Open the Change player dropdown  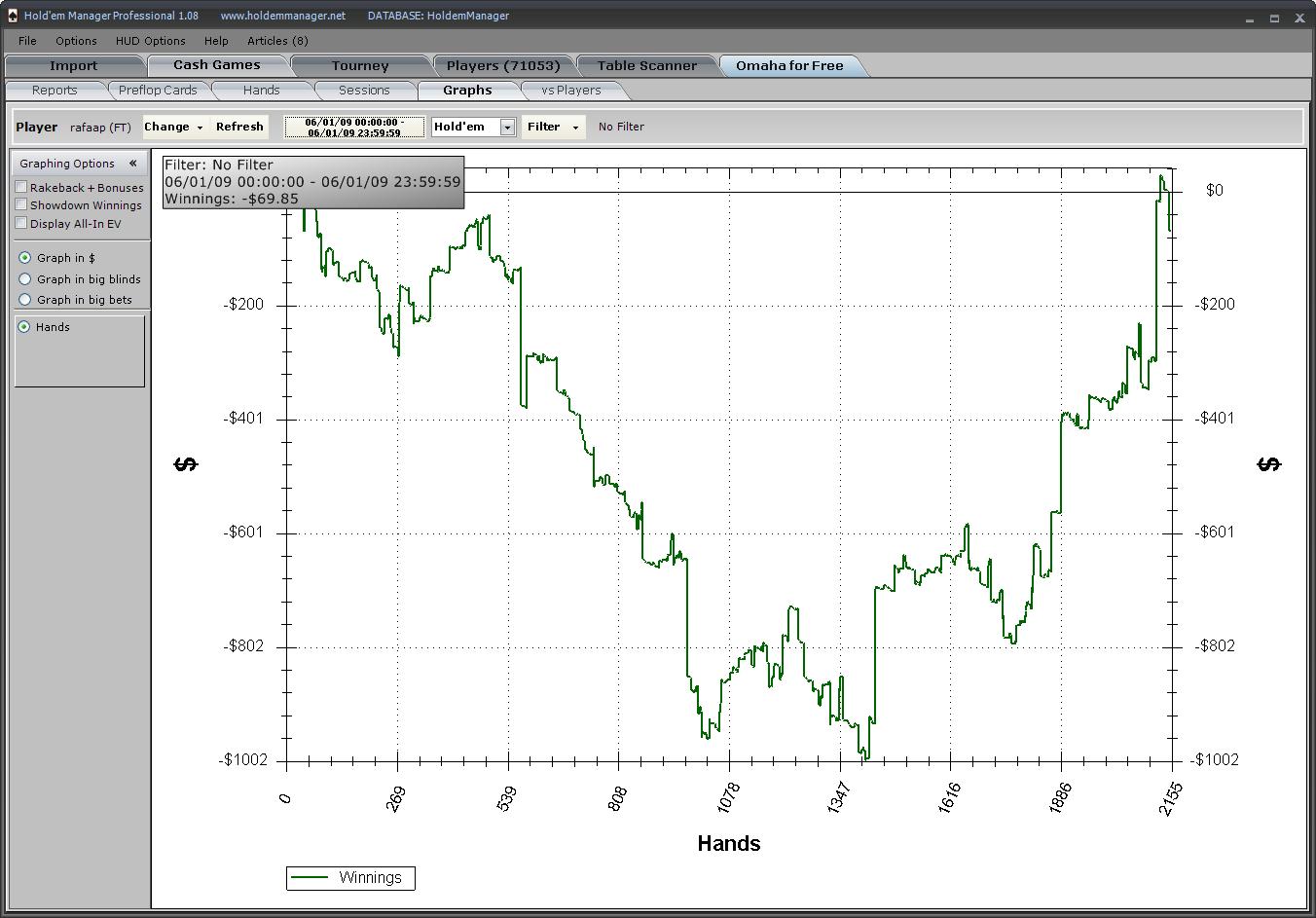(x=174, y=127)
